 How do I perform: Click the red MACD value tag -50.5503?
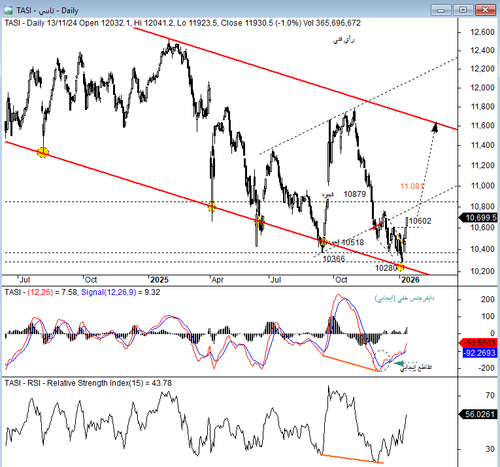pyautogui.click(x=479, y=343)
